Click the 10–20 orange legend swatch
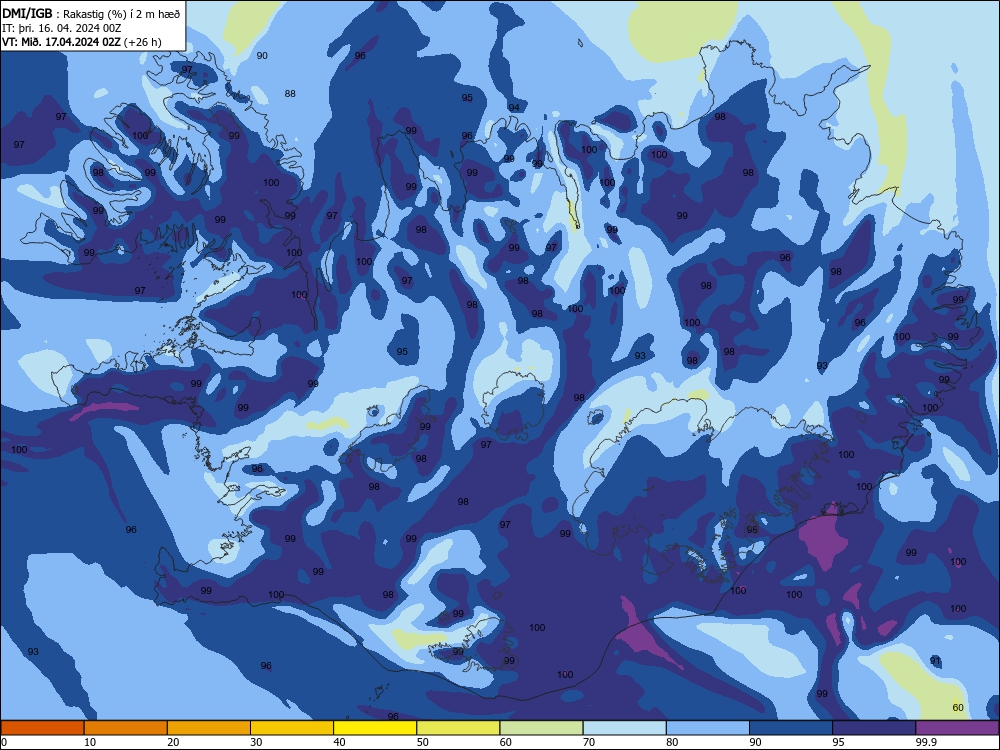1000x750 pixels. 126,728
